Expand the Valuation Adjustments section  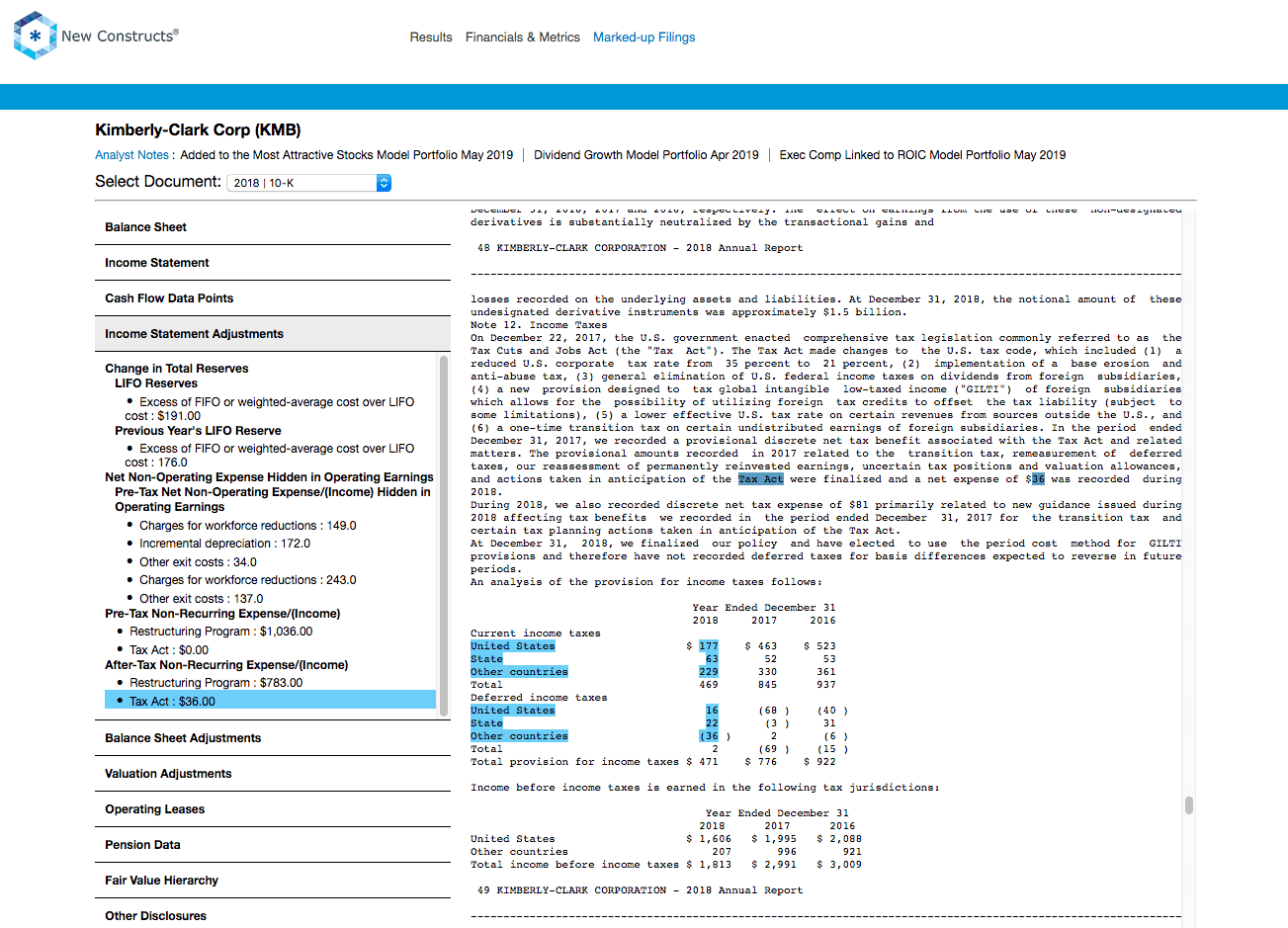coord(273,774)
